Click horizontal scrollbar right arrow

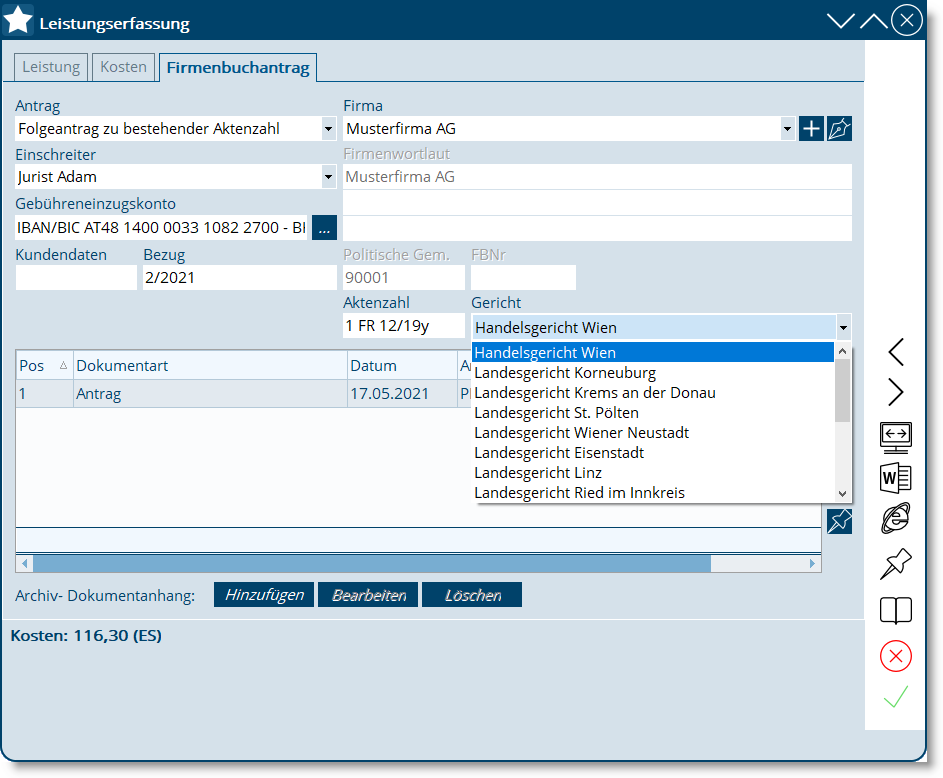(x=812, y=563)
